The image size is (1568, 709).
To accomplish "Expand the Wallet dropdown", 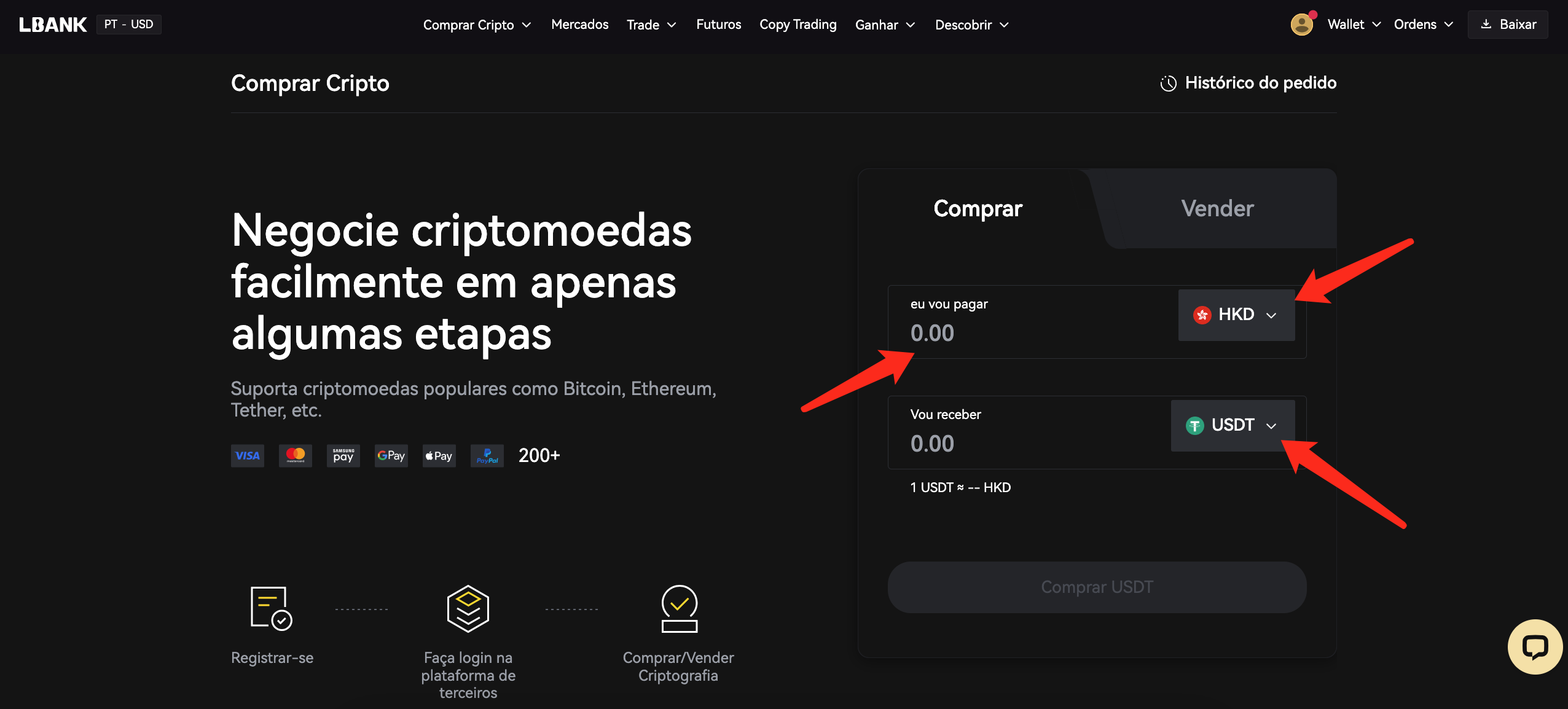I will [1354, 25].
